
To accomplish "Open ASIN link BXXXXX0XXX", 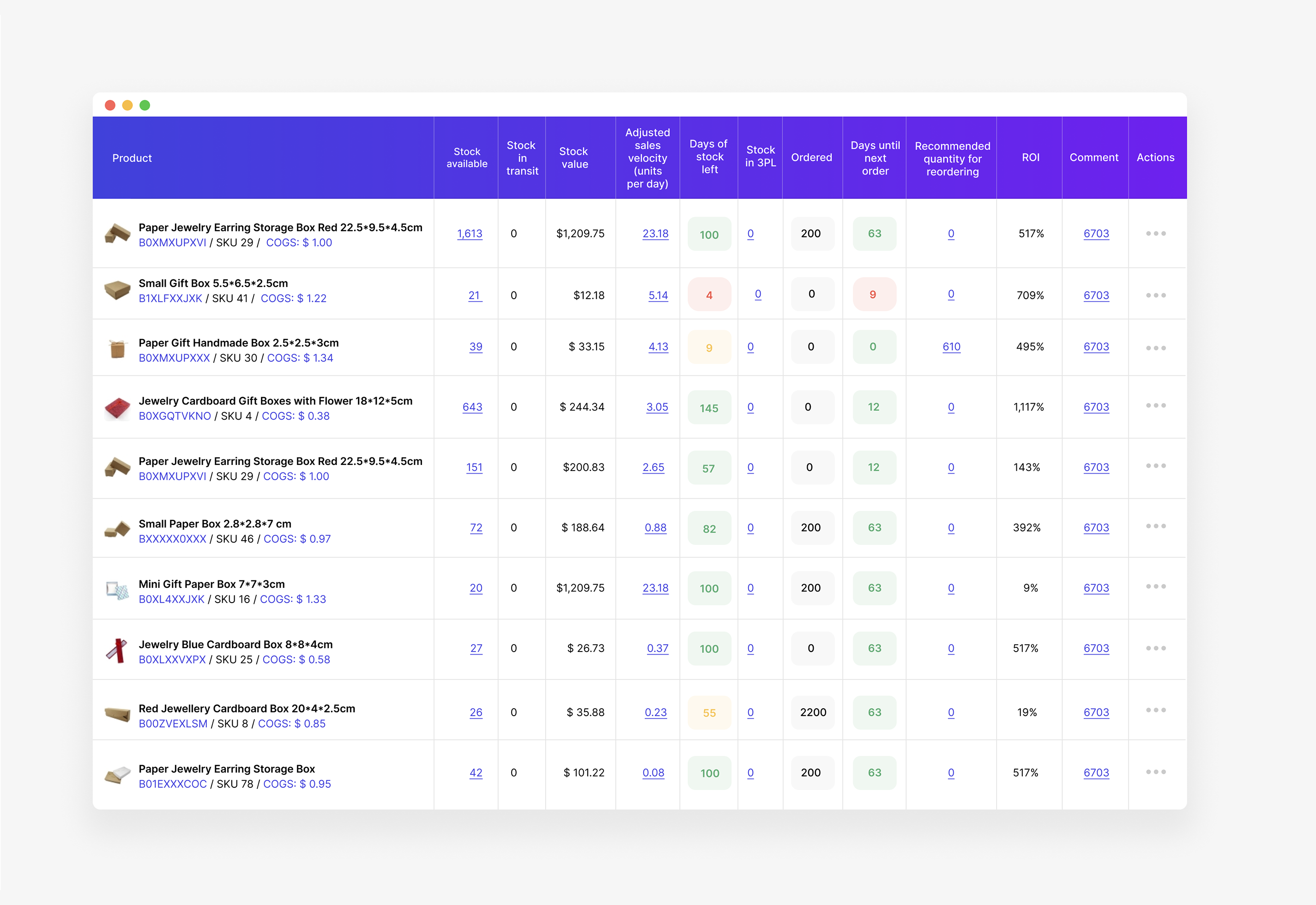I will pos(172,539).
